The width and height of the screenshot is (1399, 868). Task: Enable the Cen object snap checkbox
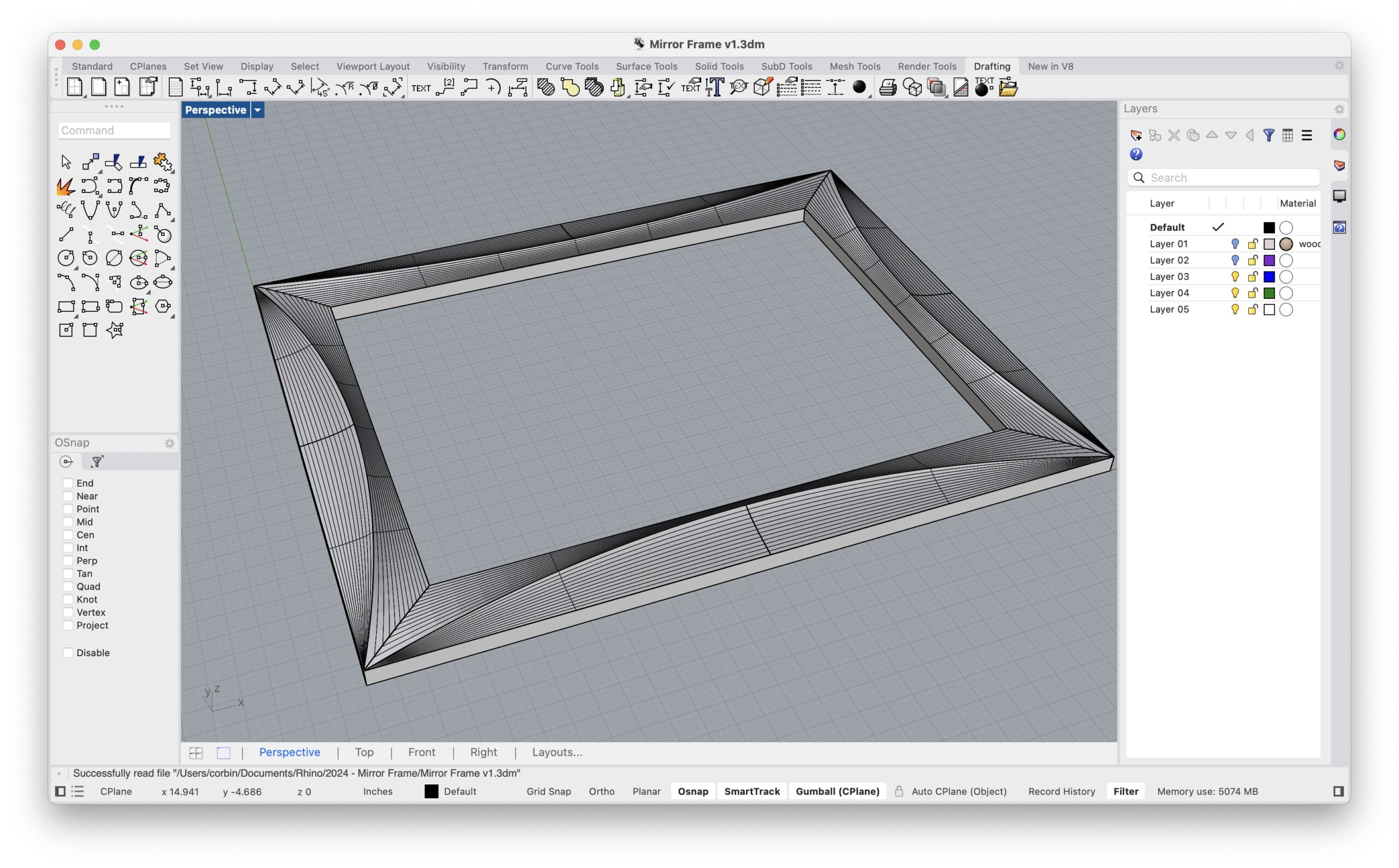(68, 534)
